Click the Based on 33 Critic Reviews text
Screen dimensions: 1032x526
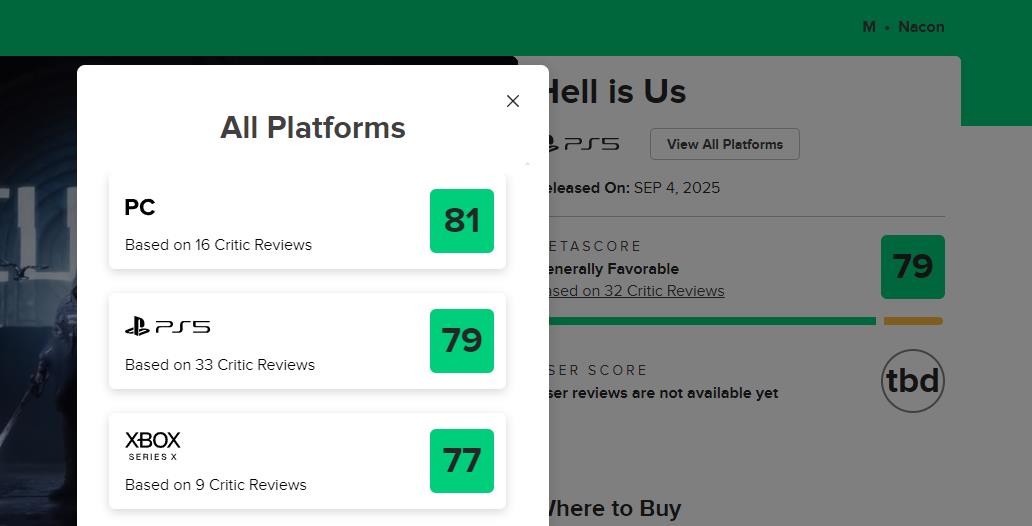(220, 365)
